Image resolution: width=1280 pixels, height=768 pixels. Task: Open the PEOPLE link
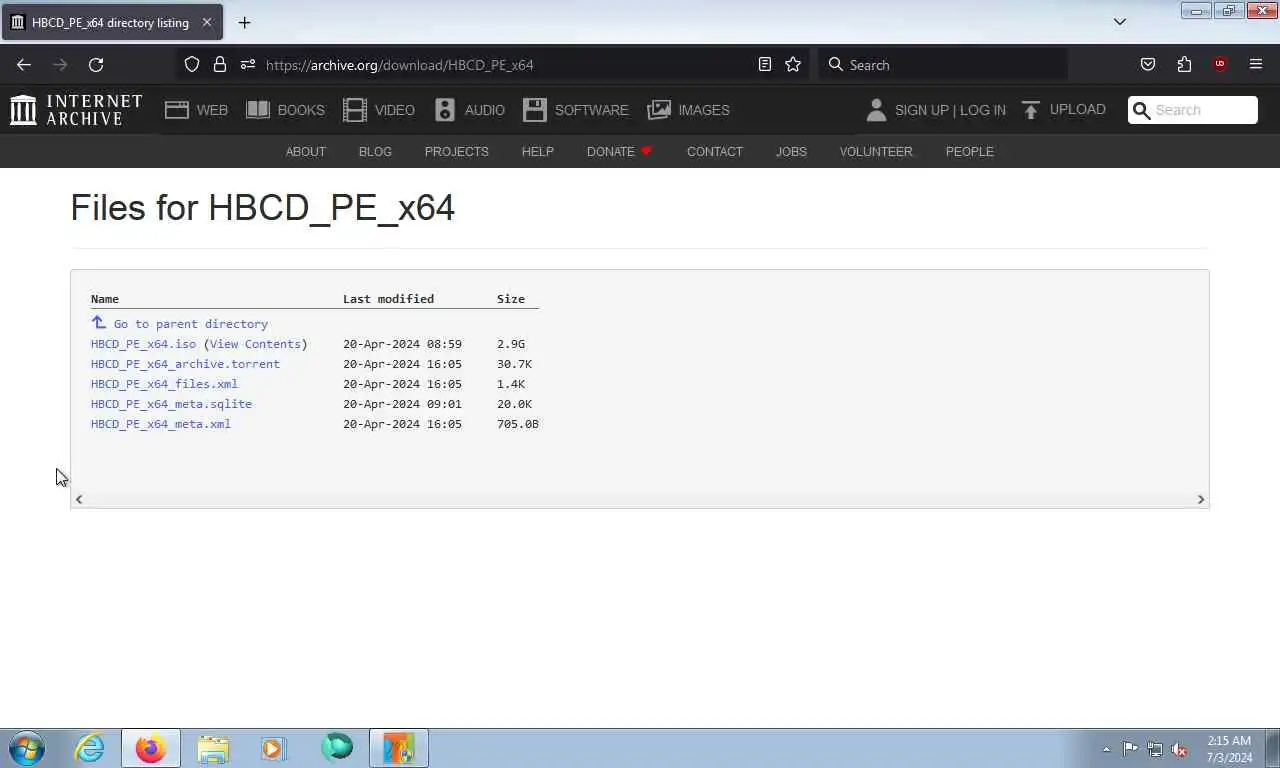(969, 152)
